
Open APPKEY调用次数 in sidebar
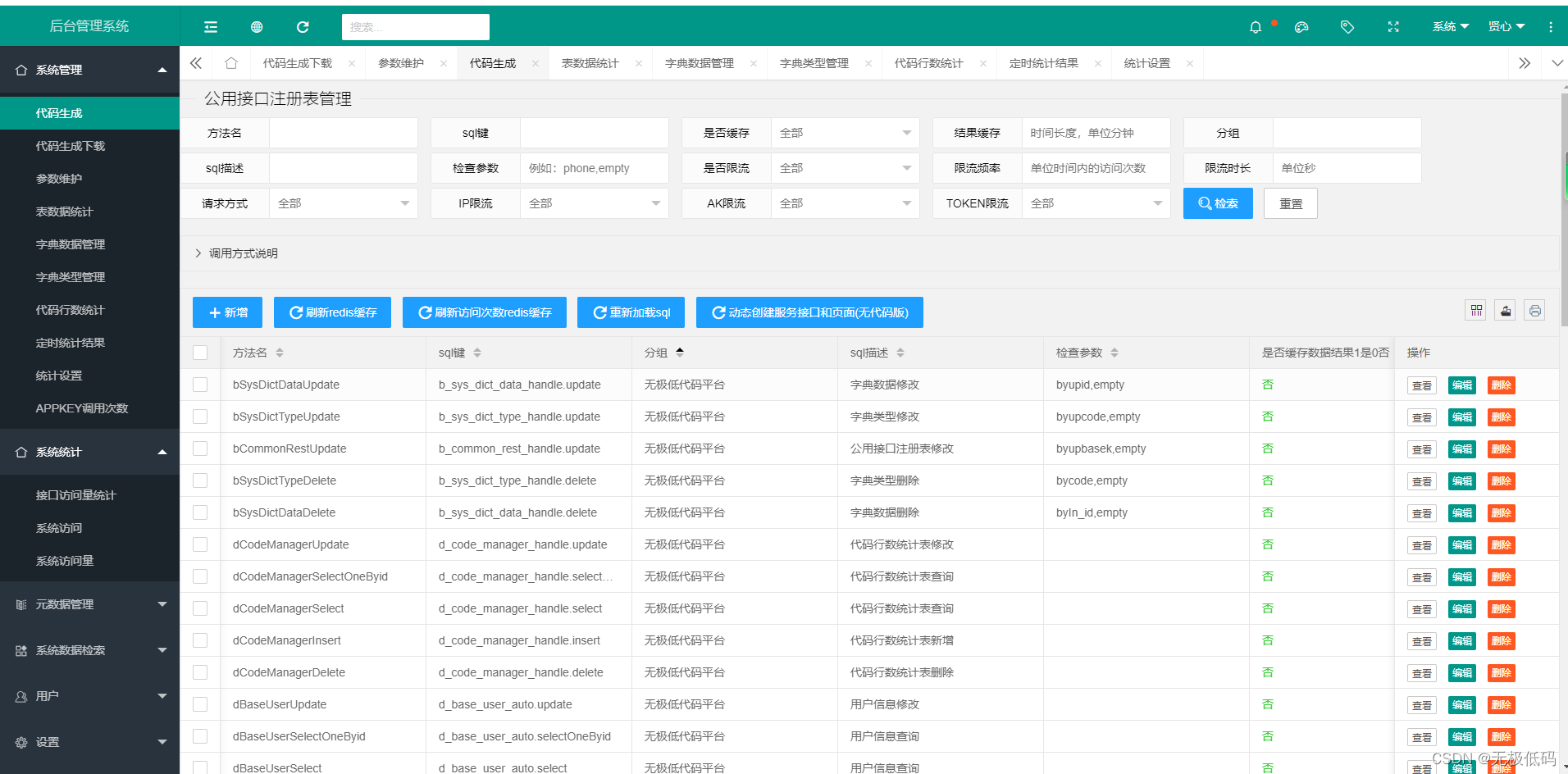[89, 408]
